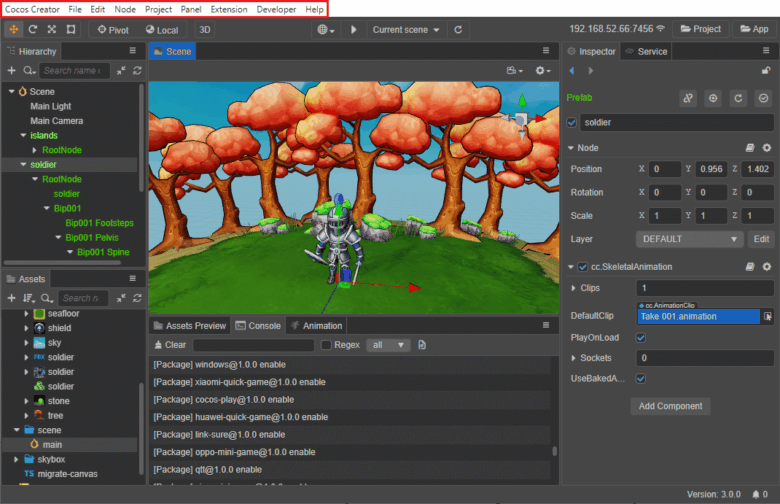Click the Clear console button
The image size is (780, 504).
(170, 345)
